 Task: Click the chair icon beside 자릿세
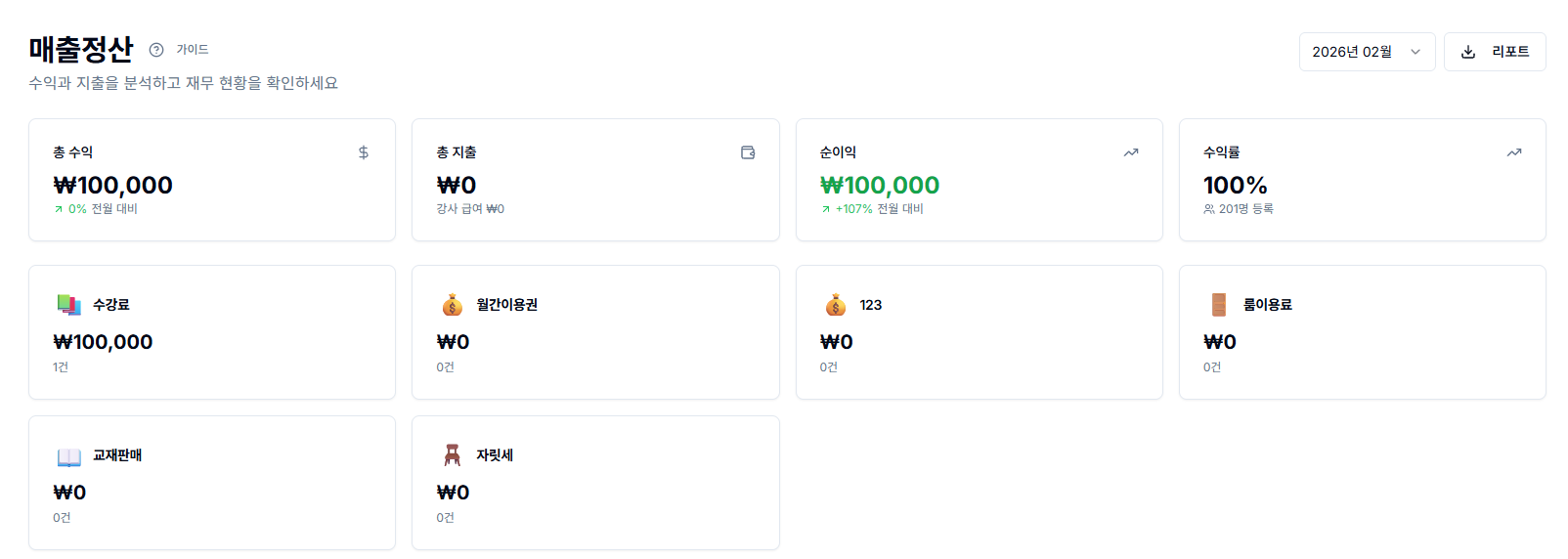tap(452, 455)
